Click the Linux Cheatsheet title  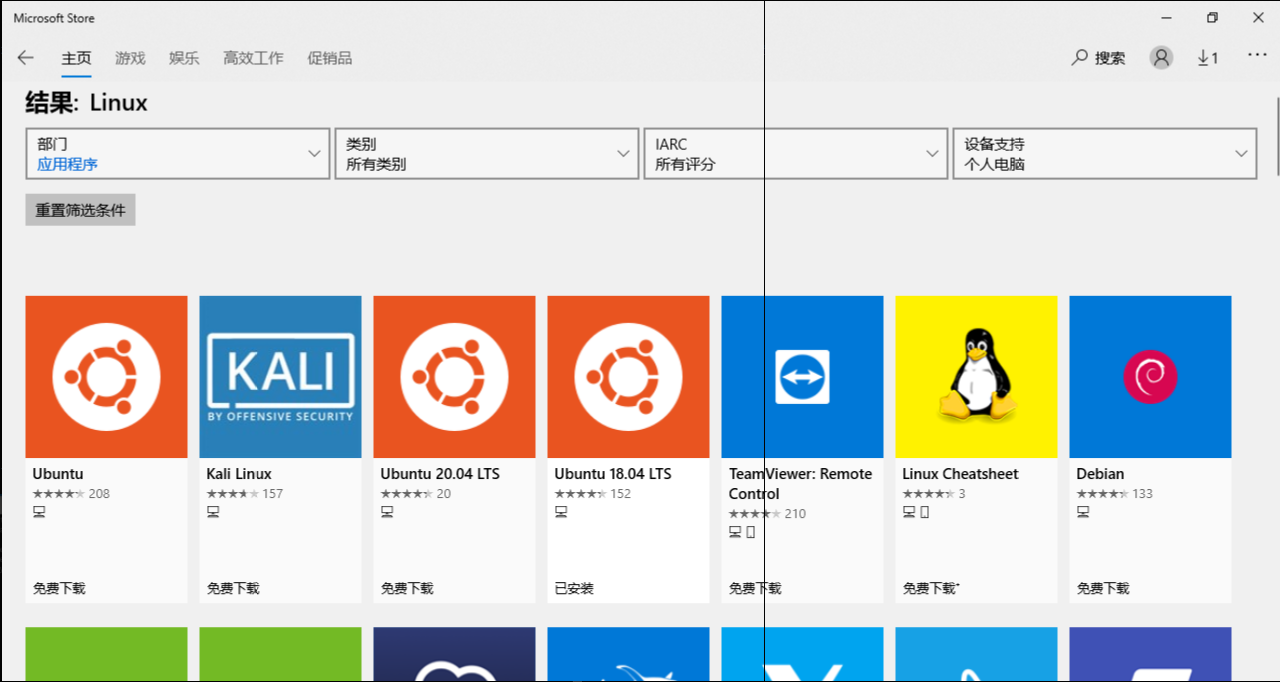point(960,474)
